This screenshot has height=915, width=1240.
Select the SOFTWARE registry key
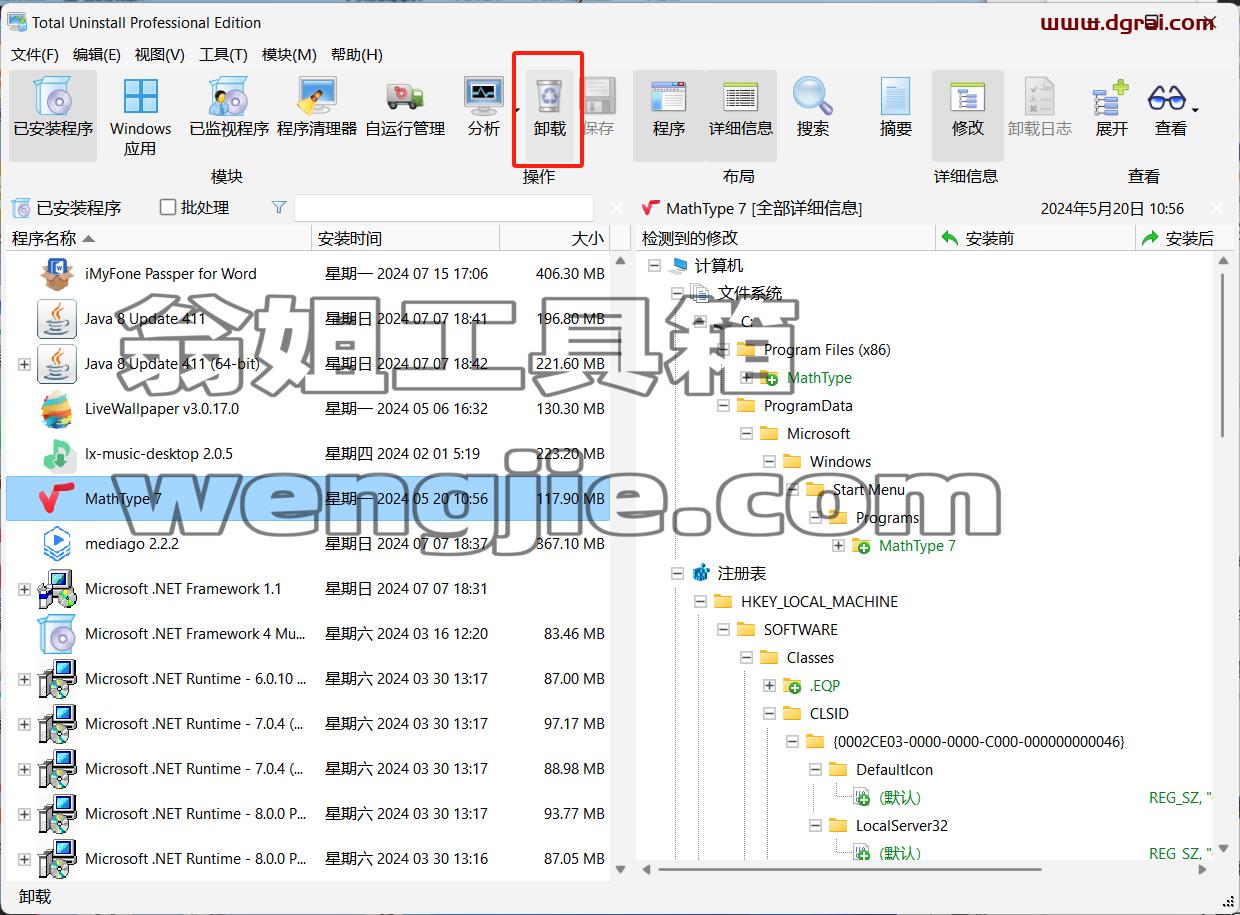pyautogui.click(x=800, y=630)
